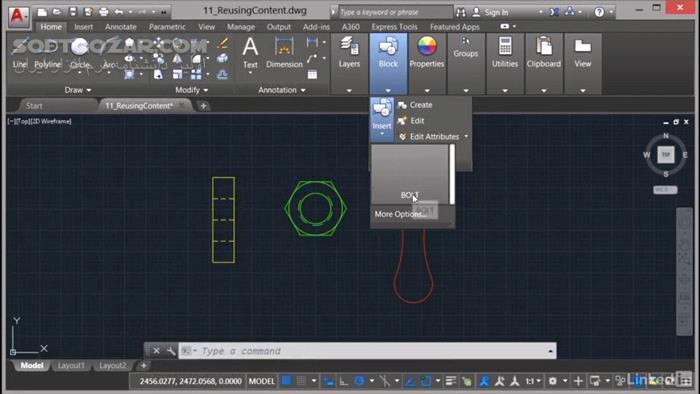Switch to the Start file tab
This screenshot has width=700, height=394.
point(34,106)
